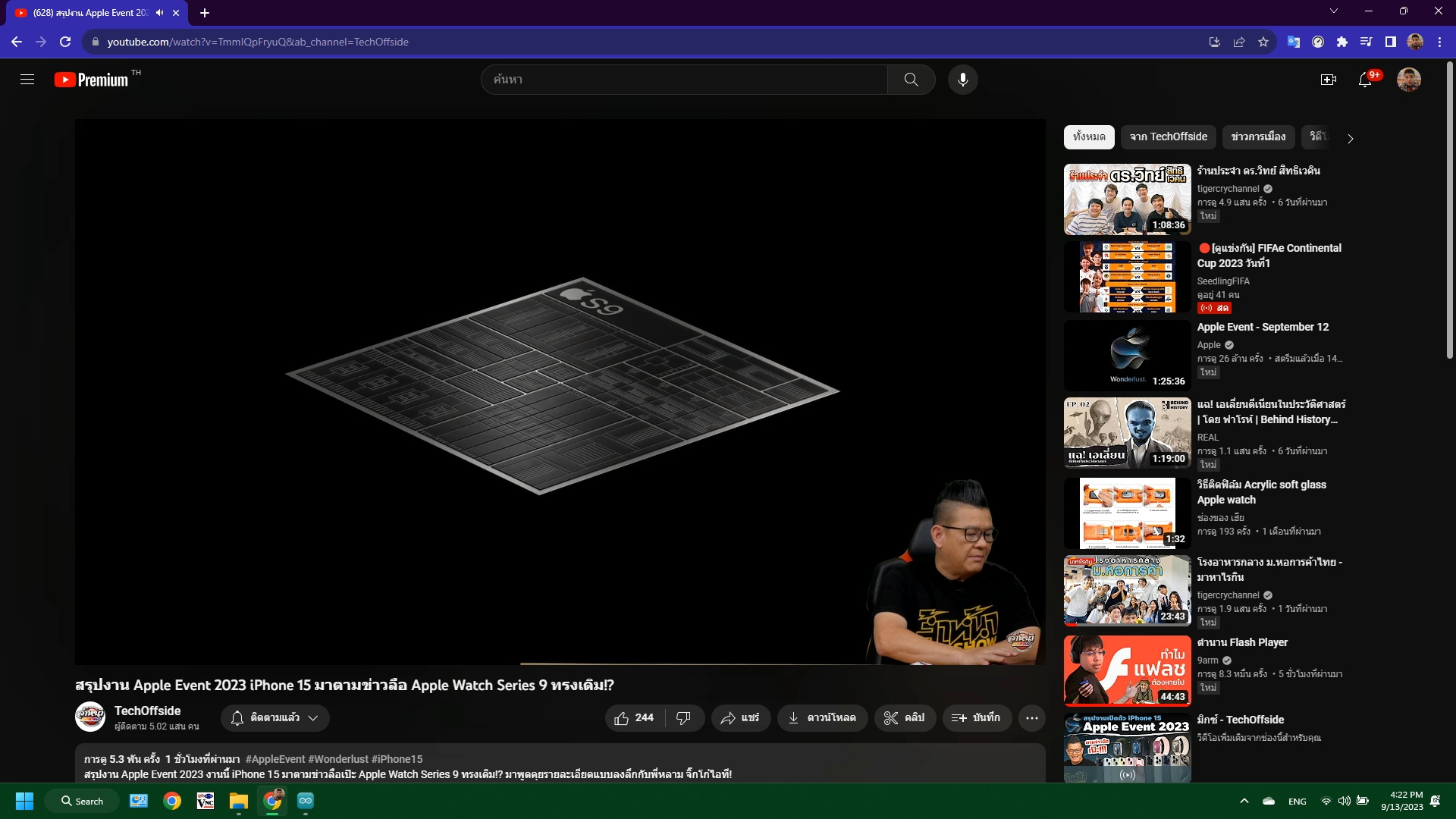Open the Windows Start menu

pos(24,801)
